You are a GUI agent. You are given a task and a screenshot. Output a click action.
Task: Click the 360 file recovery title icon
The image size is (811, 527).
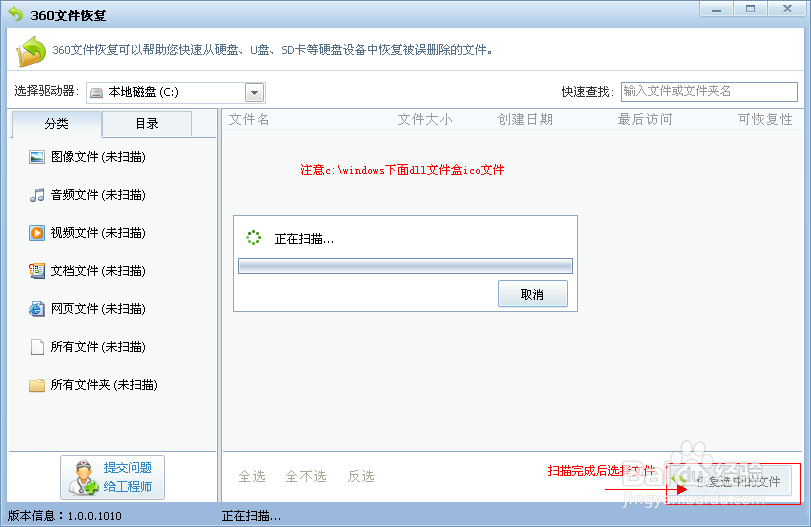16,14
